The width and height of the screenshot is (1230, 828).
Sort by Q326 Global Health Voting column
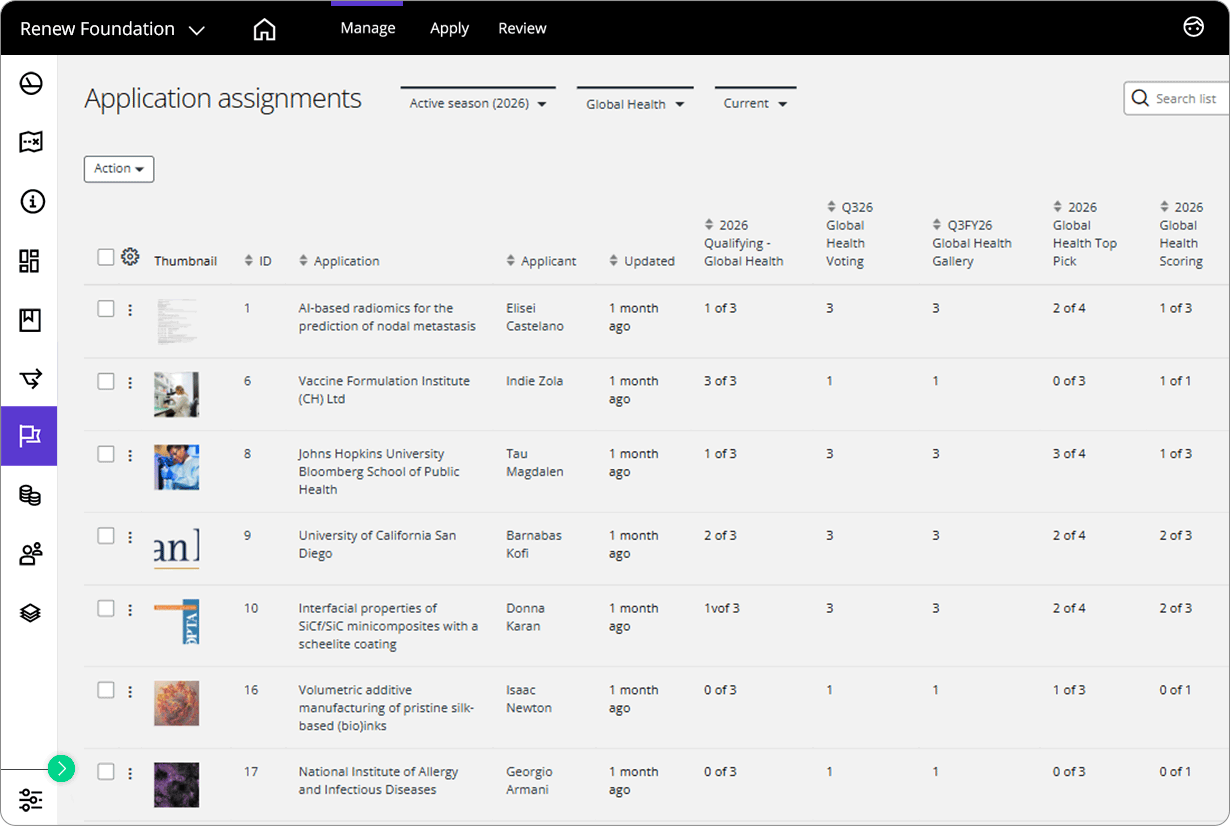849,234
